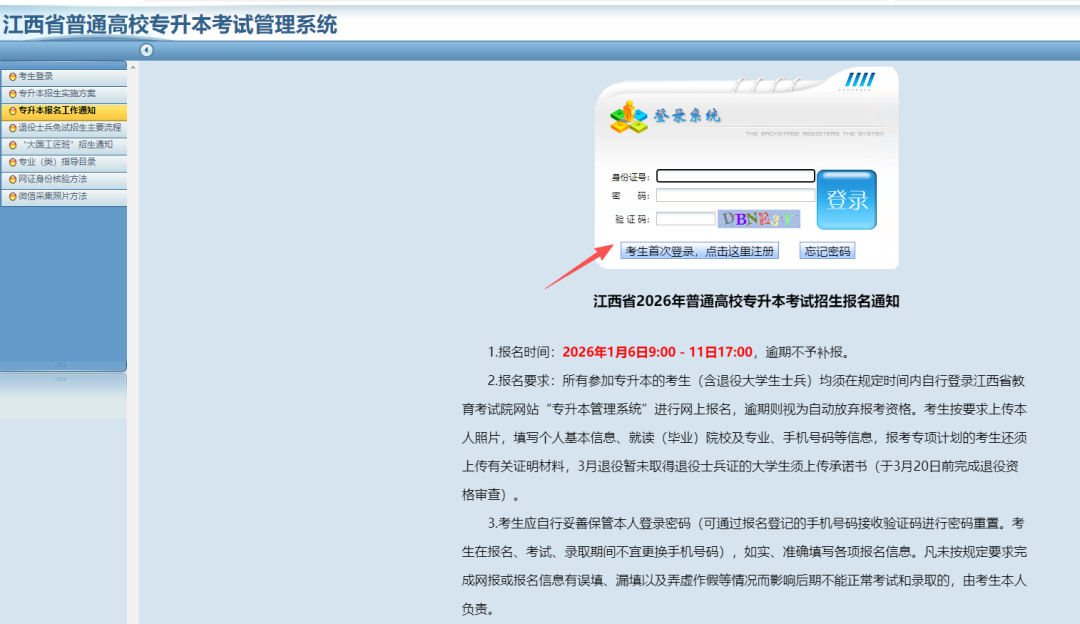Viewport: 1080px width, 624px height.
Task: Click the 忘记密码 button
Action: pyautogui.click(x=827, y=251)
